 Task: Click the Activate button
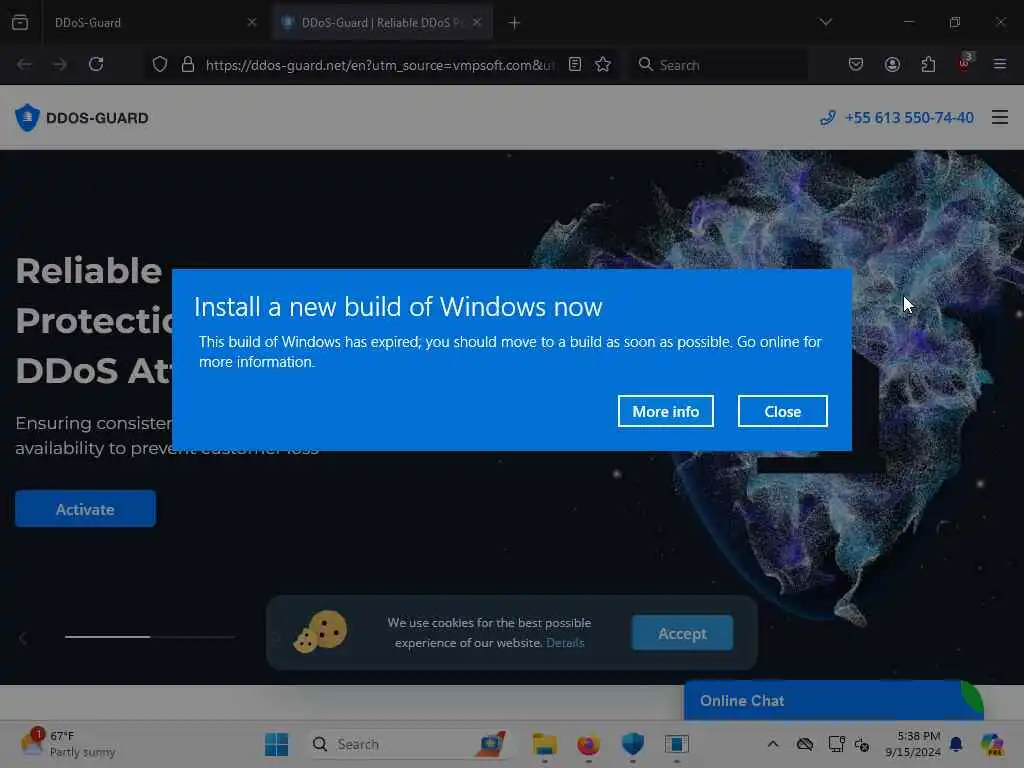(86, 509)
